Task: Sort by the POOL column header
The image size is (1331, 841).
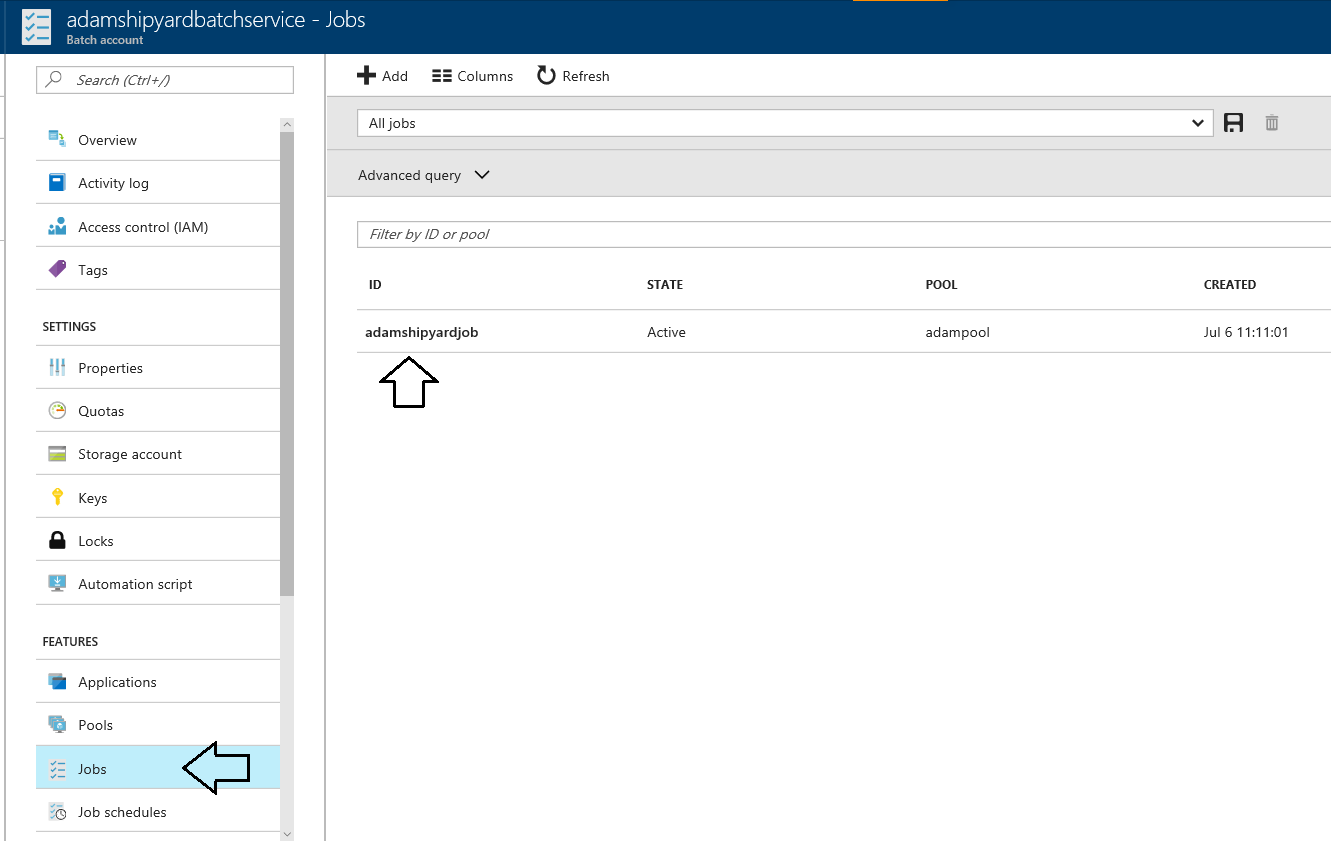Action: [x=941, y=285]
